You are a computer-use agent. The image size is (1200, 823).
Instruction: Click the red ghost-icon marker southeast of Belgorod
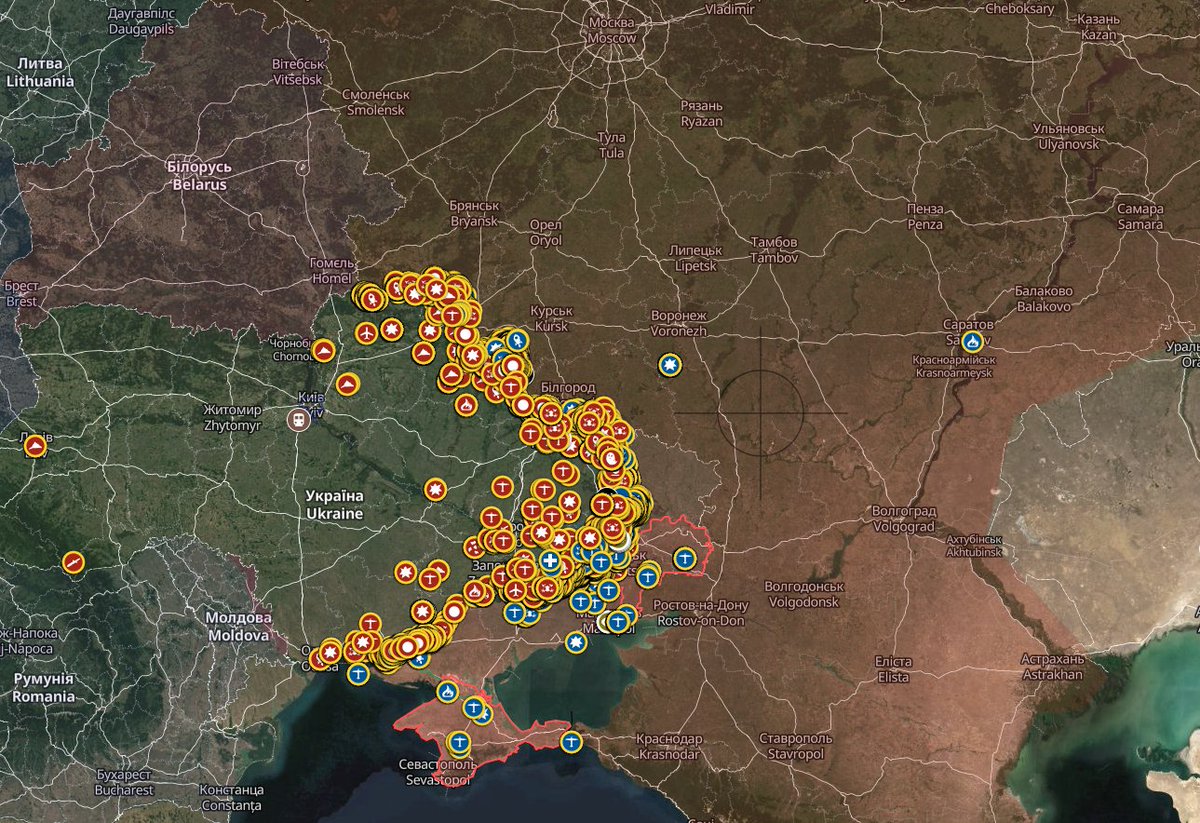[x=612, y=458]
